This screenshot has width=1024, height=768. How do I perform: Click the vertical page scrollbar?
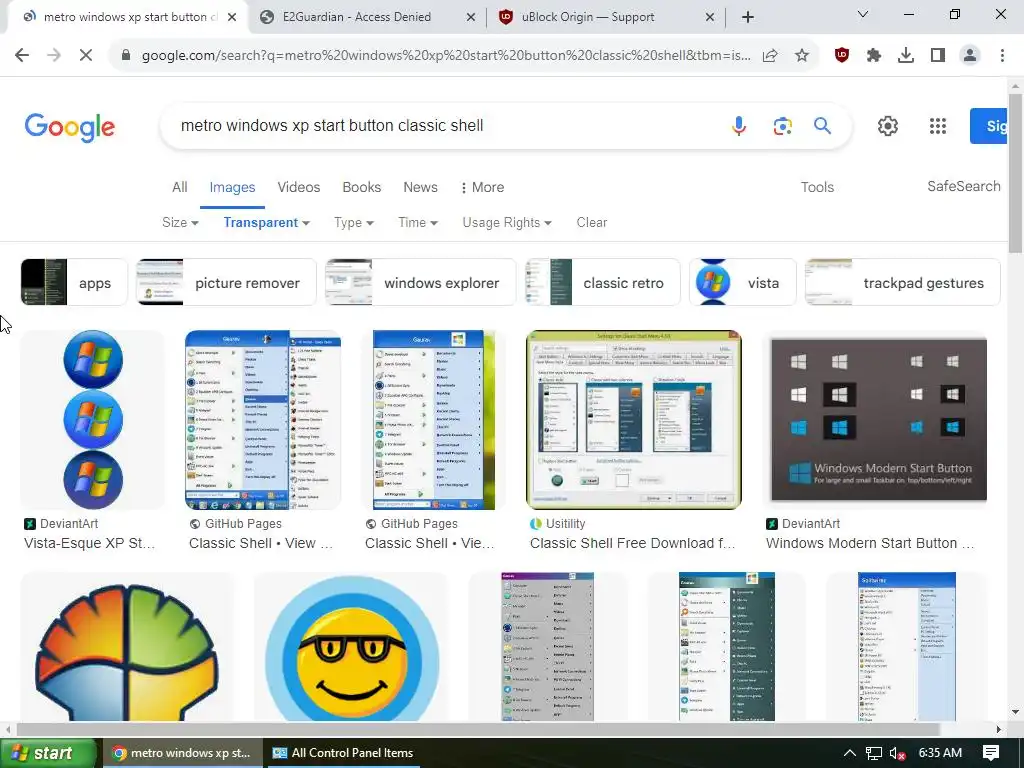click(1015, 173)
